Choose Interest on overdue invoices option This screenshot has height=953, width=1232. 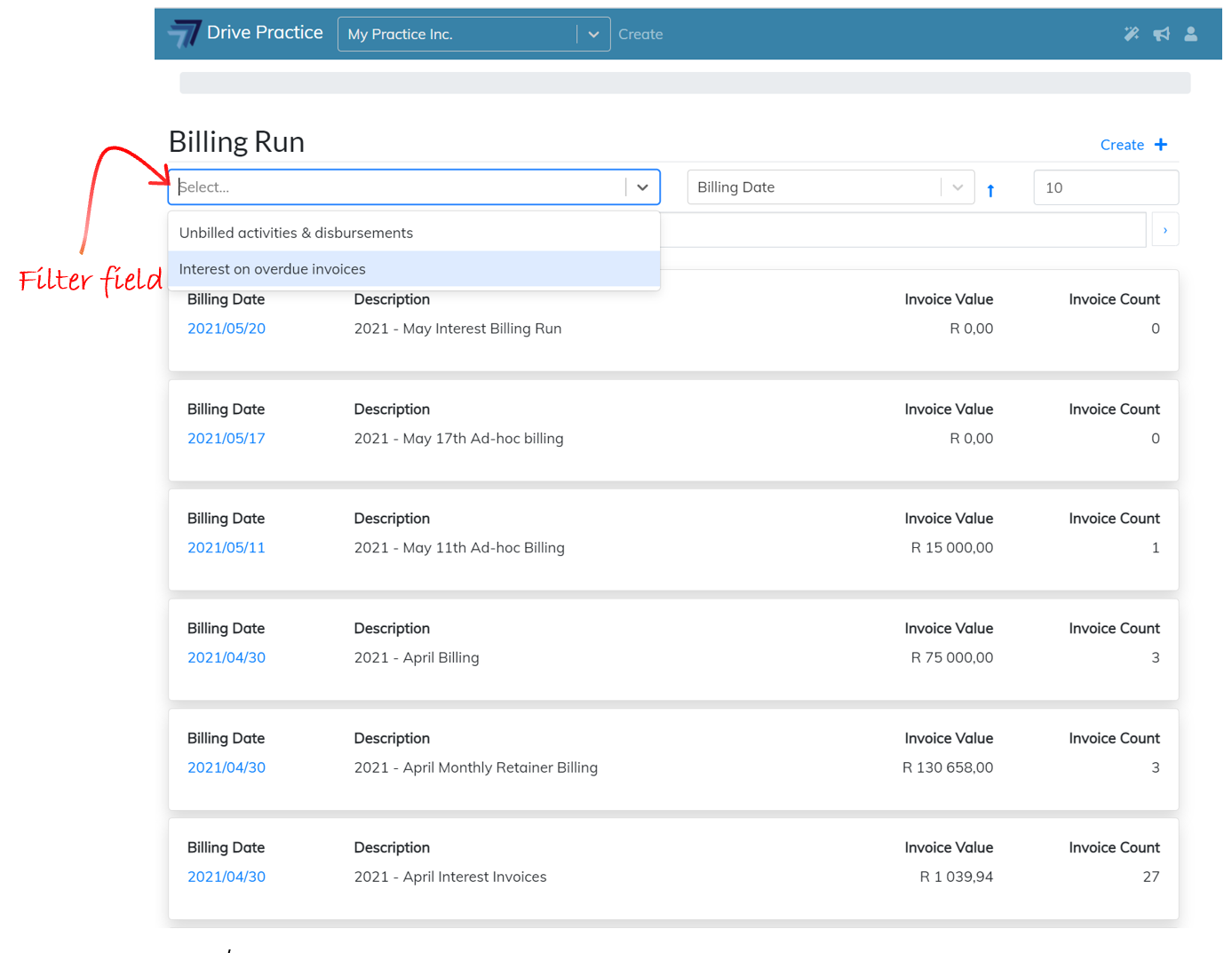(414, 269)
